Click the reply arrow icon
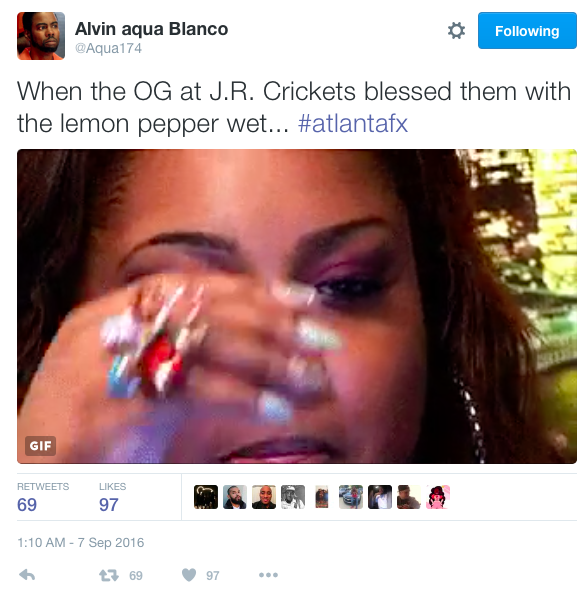Viewport: 586px width, 595px height. pos(27,575)
